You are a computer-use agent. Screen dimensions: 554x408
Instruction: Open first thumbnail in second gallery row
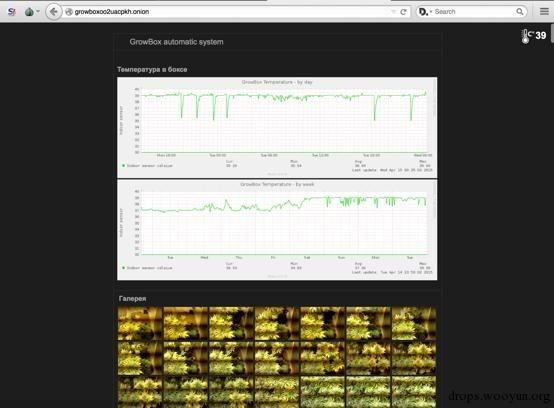tap(140, 358)
